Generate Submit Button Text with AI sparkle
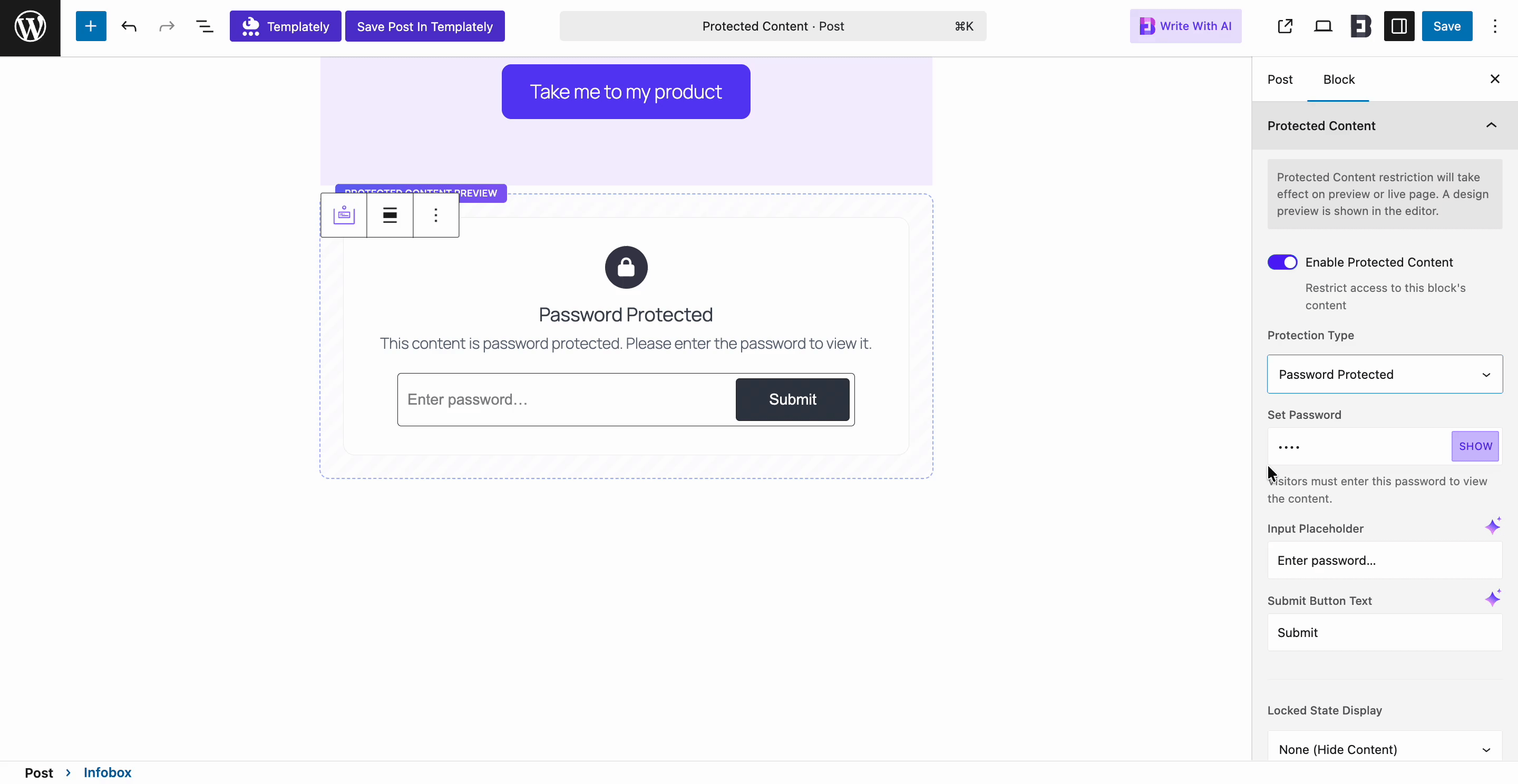Image resolution: width=1518 pixels, height=784 pixels. [1493, 599]
